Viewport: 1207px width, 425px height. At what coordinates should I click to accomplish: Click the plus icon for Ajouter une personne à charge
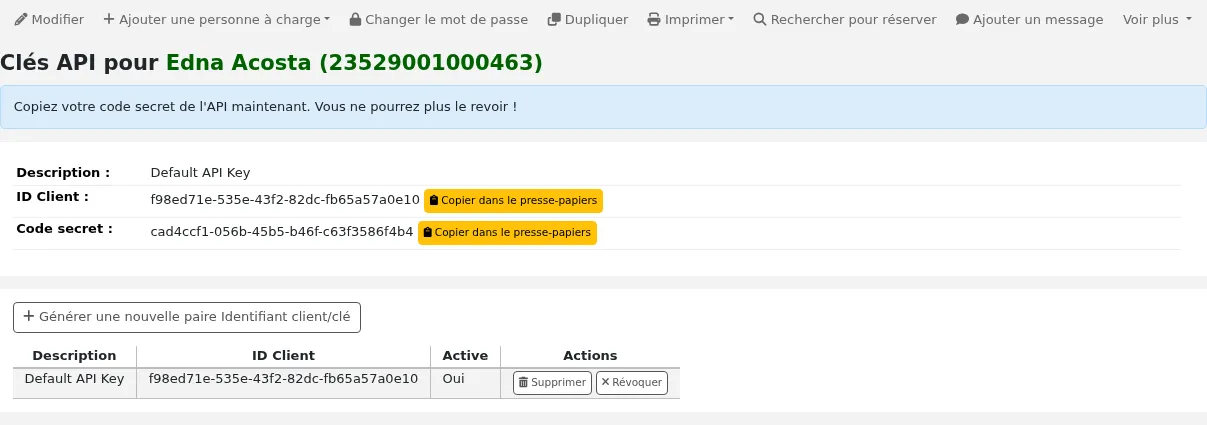point(109,19)
